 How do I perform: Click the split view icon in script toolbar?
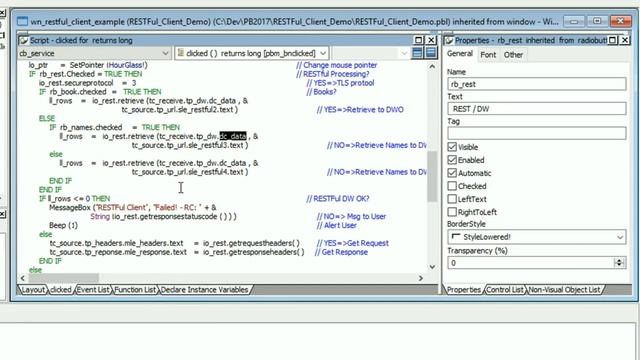[x=417, y=53]
